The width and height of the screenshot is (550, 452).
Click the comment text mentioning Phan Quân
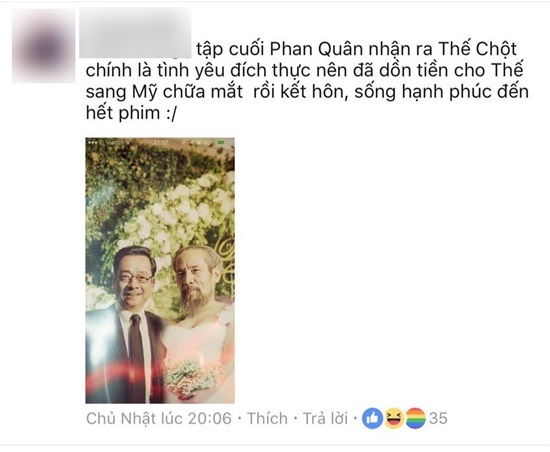[307, 81]
